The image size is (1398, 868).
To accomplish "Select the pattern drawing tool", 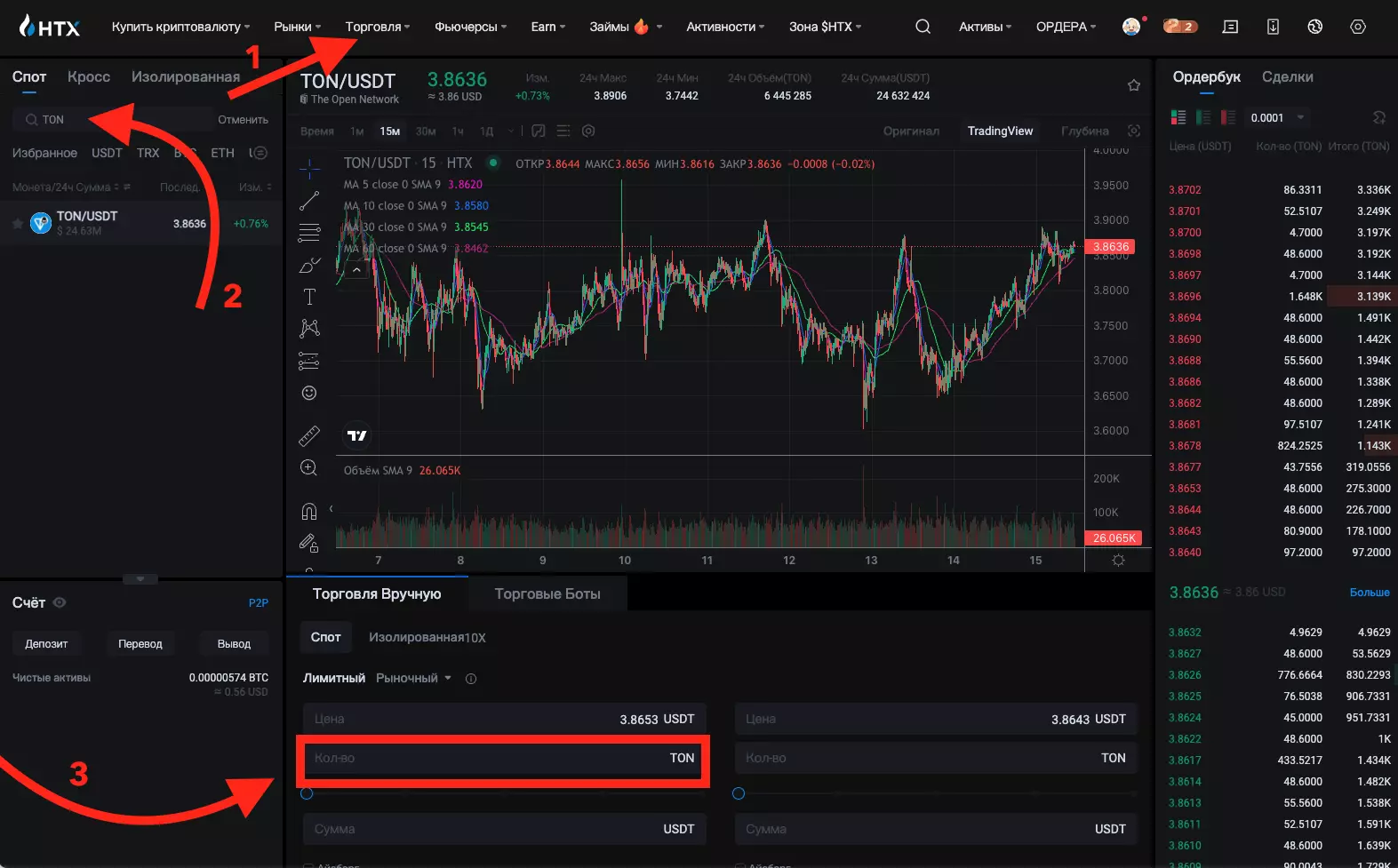I will pos(309,329).
